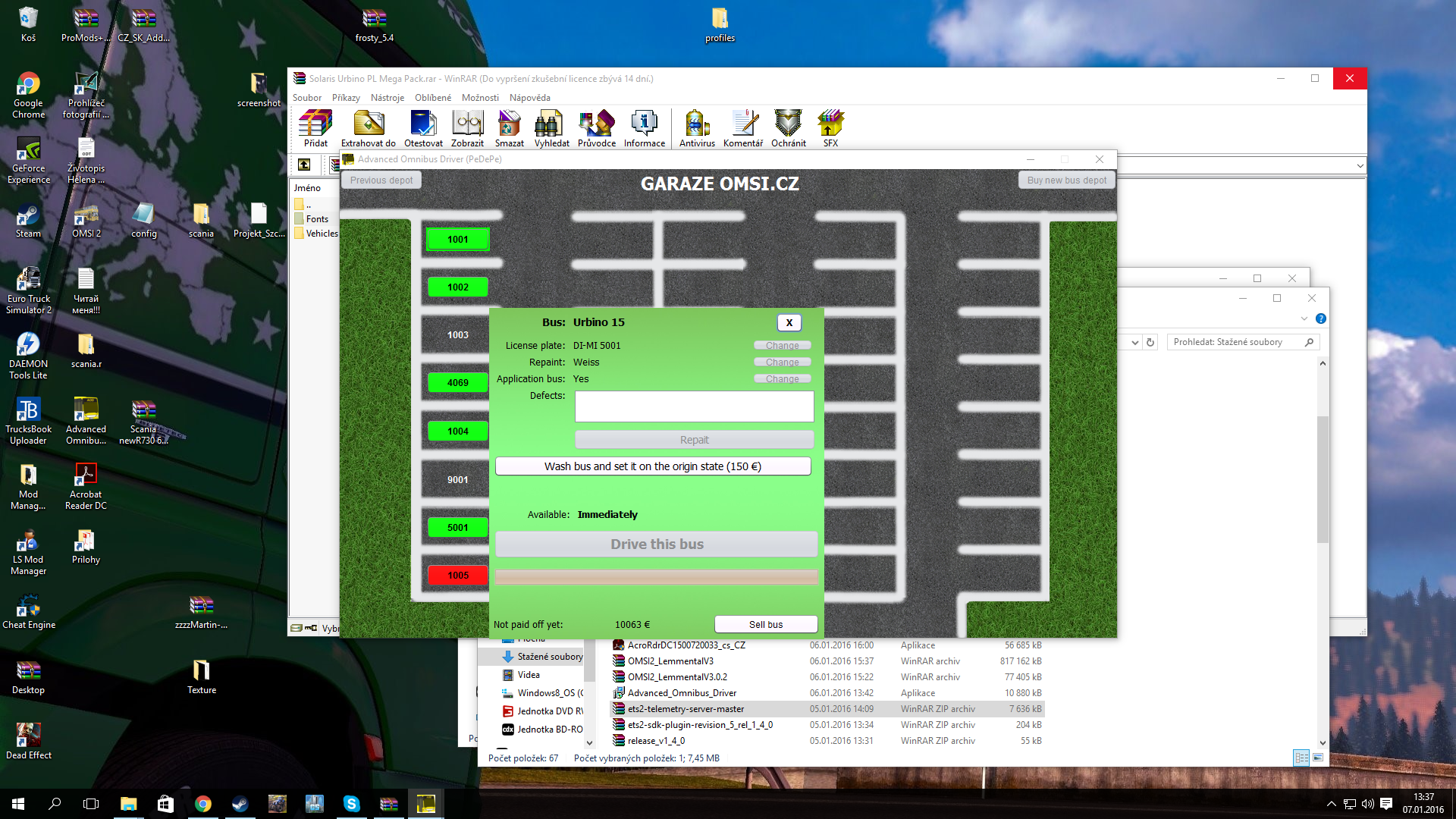Click the Sell bus button
The image size is (1456, 819).
(x=765, y=624)
